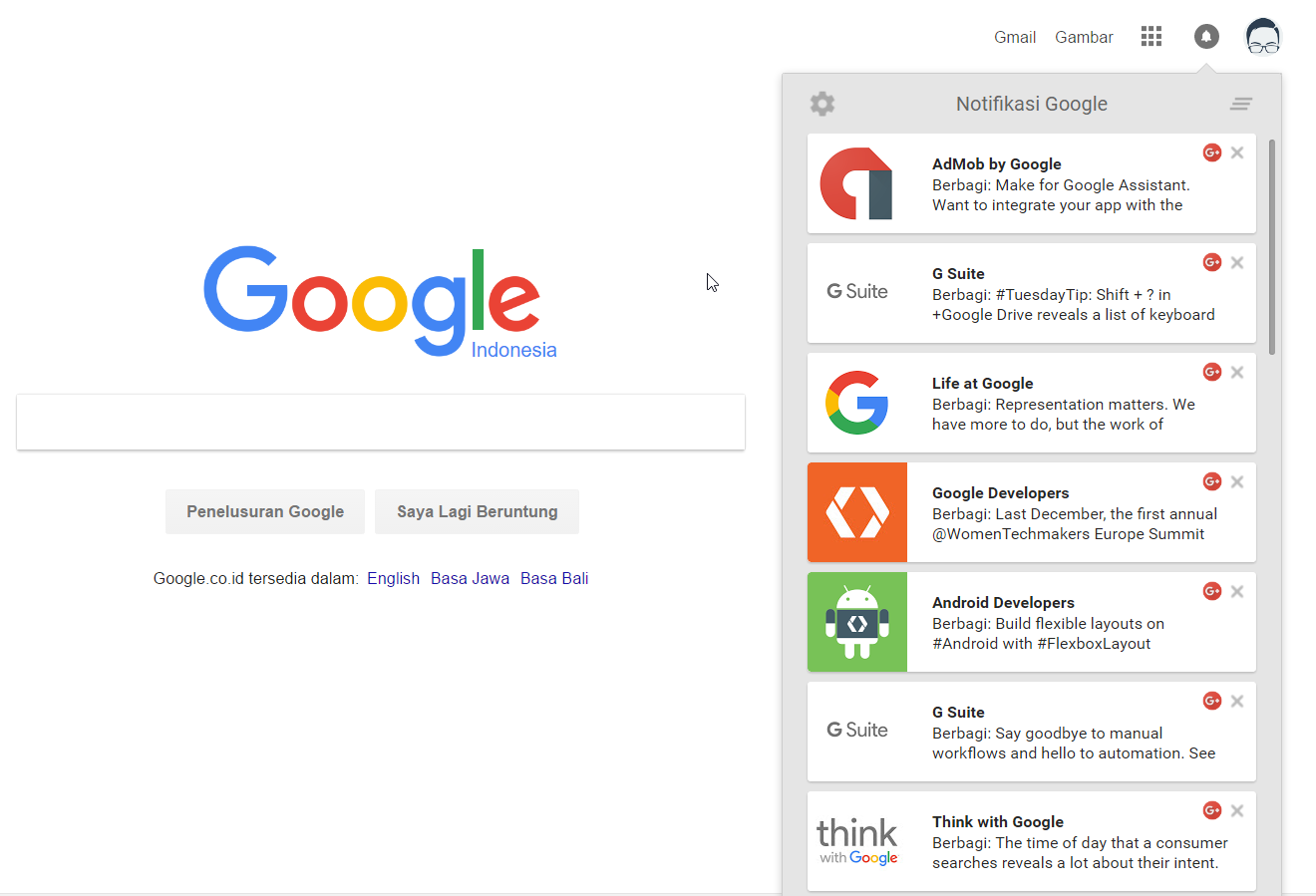
Task: Open the 'Representation matters' notification text
Action: tap(1064, 415)
